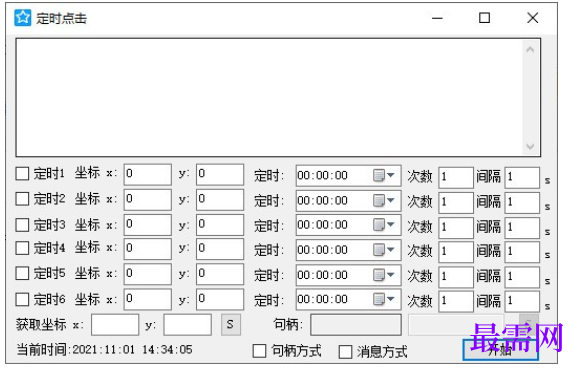Click the 定时1 y coordinate field
This screenshot has width=582, height=369.
220,174
